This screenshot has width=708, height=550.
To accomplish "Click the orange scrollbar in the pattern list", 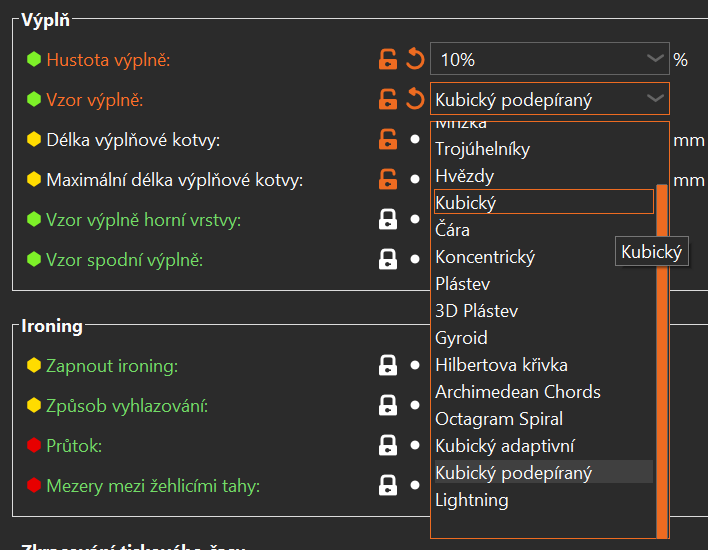I will tap(662, 350).
